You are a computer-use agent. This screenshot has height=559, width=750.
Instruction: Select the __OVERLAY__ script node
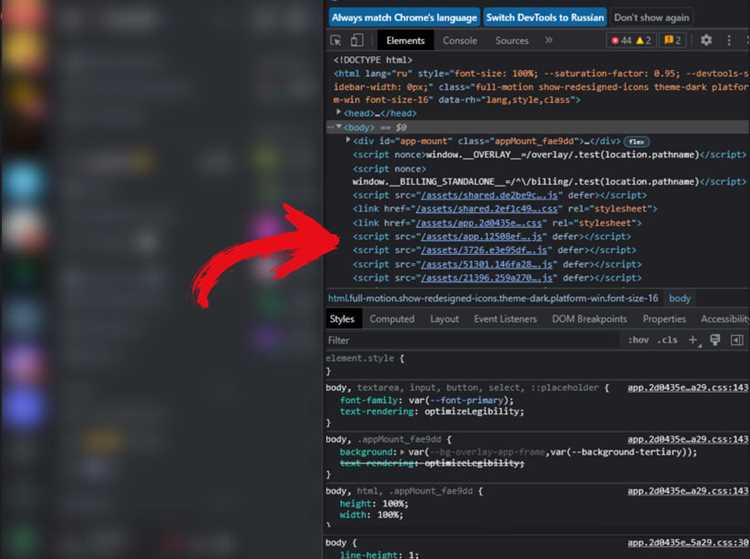click(550, 154)
